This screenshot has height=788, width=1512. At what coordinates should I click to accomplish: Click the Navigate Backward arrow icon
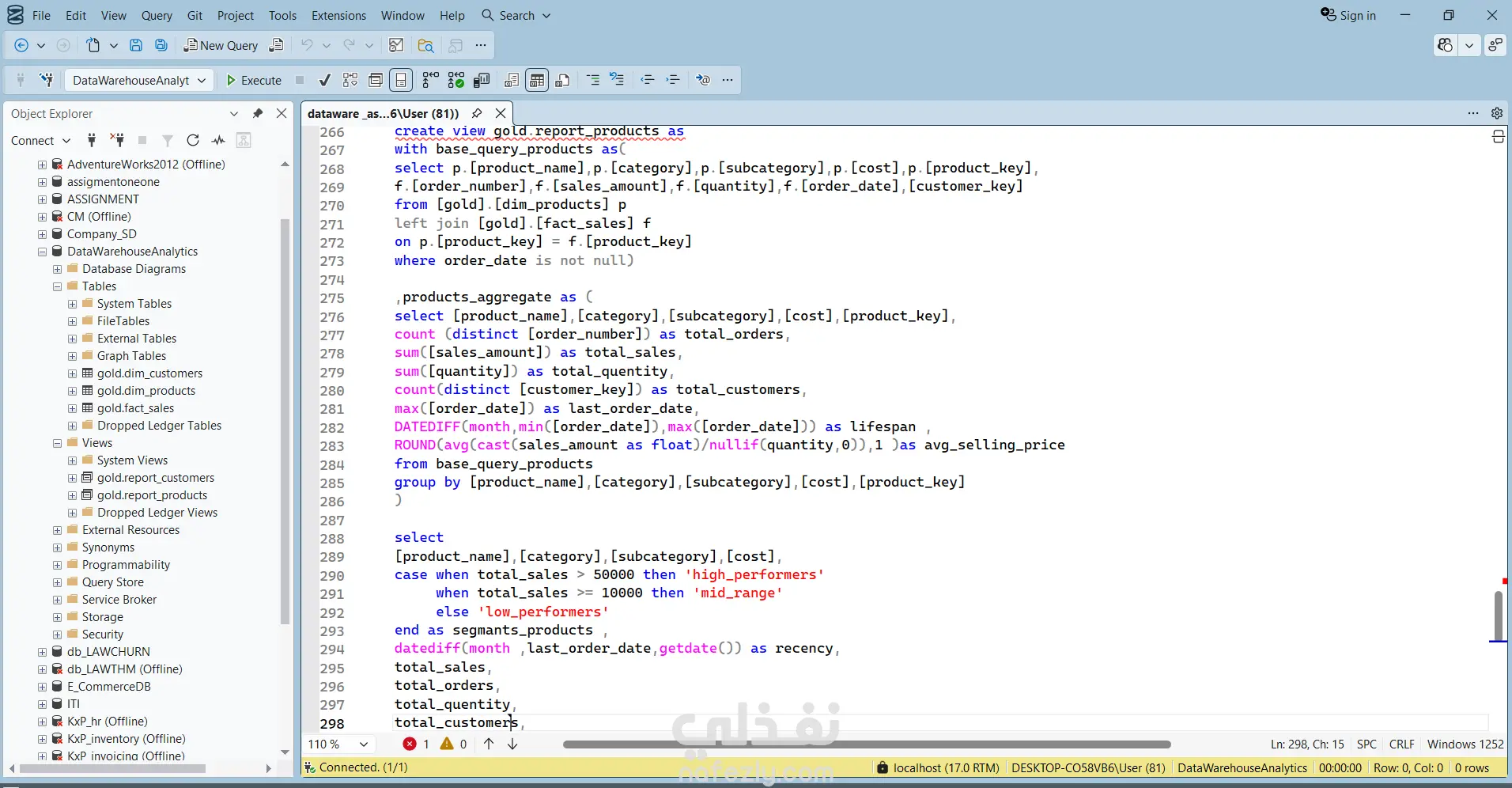[x=21, y=45]
